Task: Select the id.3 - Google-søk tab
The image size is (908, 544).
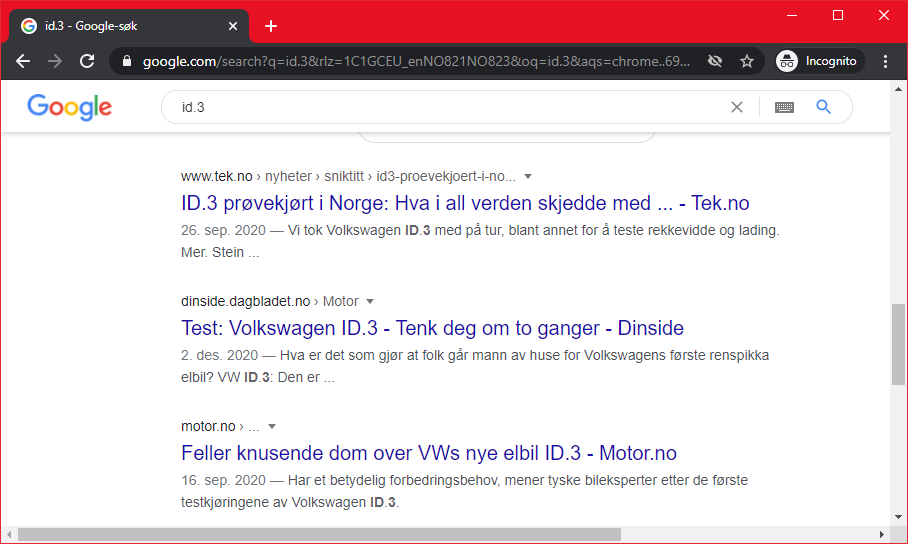Action: point(129,26)
